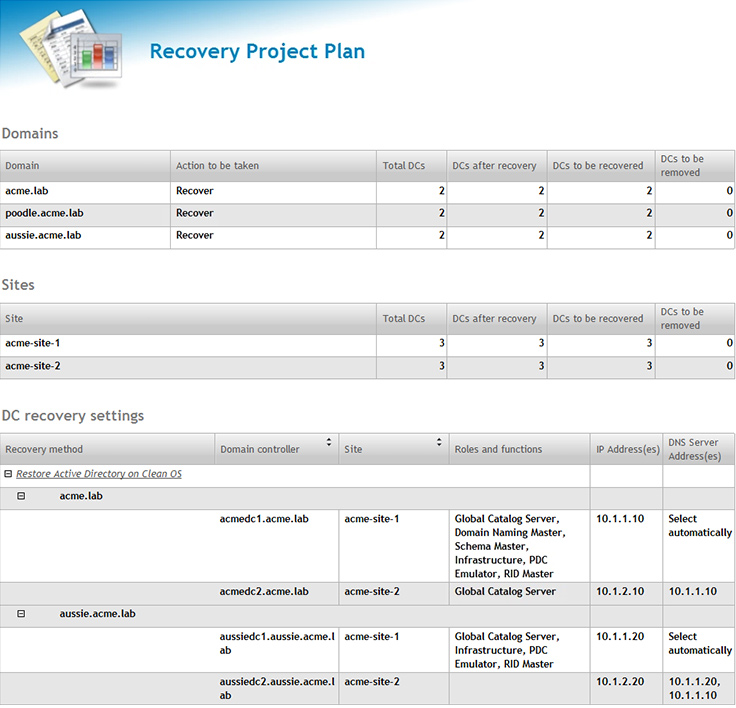736x708 pixels.
Task: Click the DNS Server Address(es) column header
Action: [699, 449]
